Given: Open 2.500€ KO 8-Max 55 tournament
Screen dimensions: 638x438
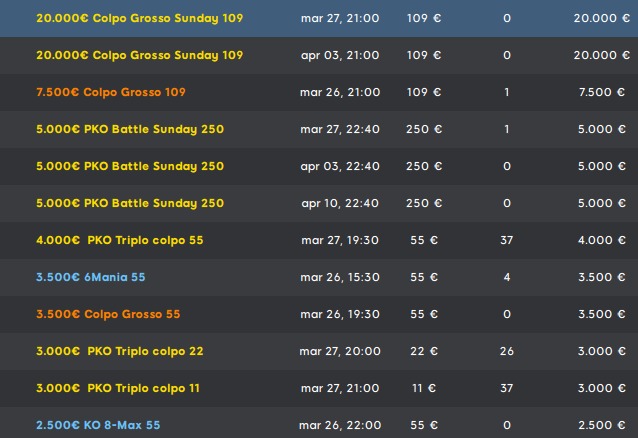Looking at the screenshot, I should (97, 425).
